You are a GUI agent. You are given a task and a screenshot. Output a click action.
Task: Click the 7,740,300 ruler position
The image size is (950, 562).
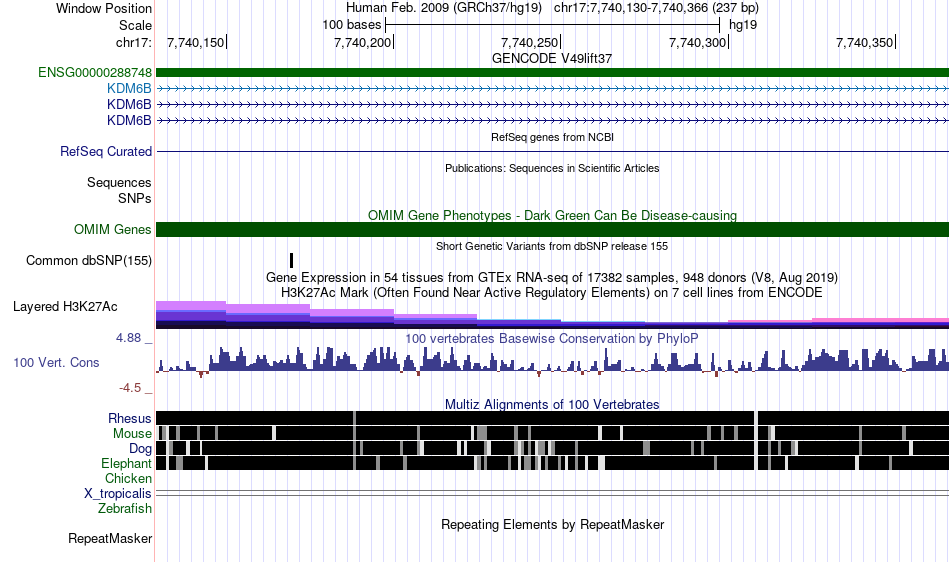pos(697,42)
